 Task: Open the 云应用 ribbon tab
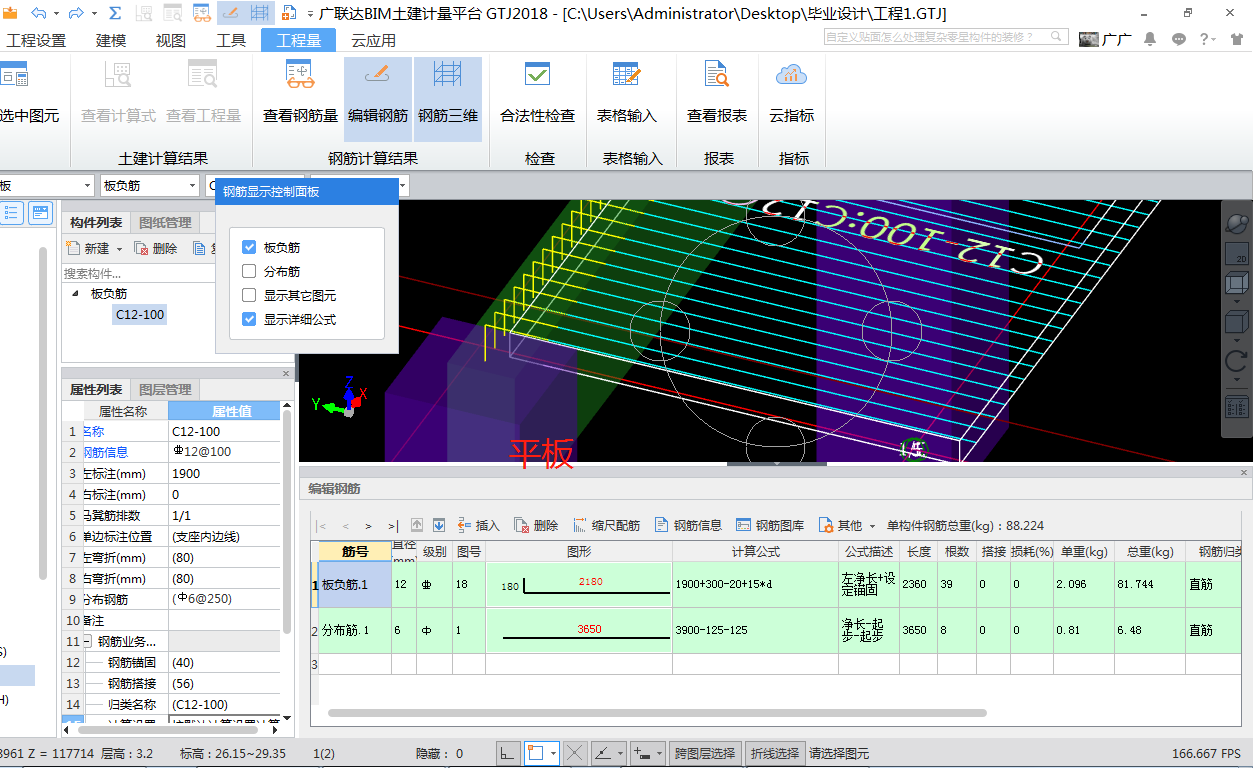[x=373, y=40]
